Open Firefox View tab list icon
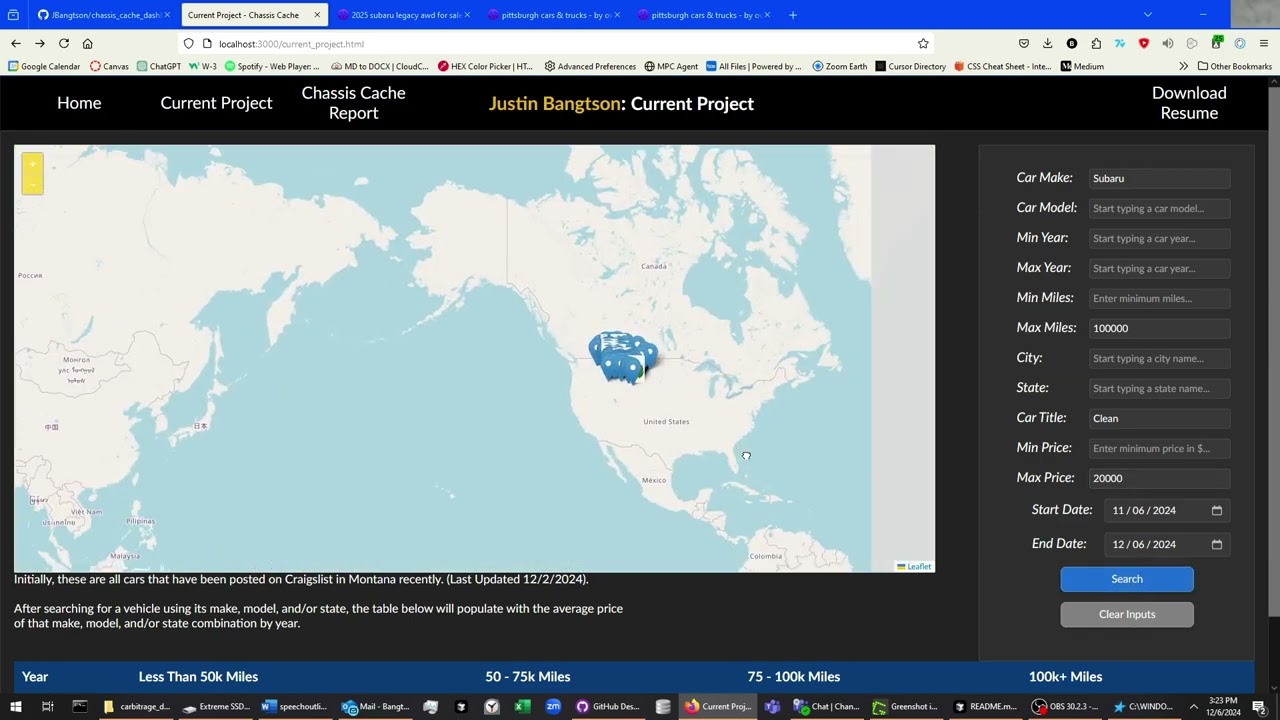The width and height of the screenshot is (1280, 720). coord(14,15)
